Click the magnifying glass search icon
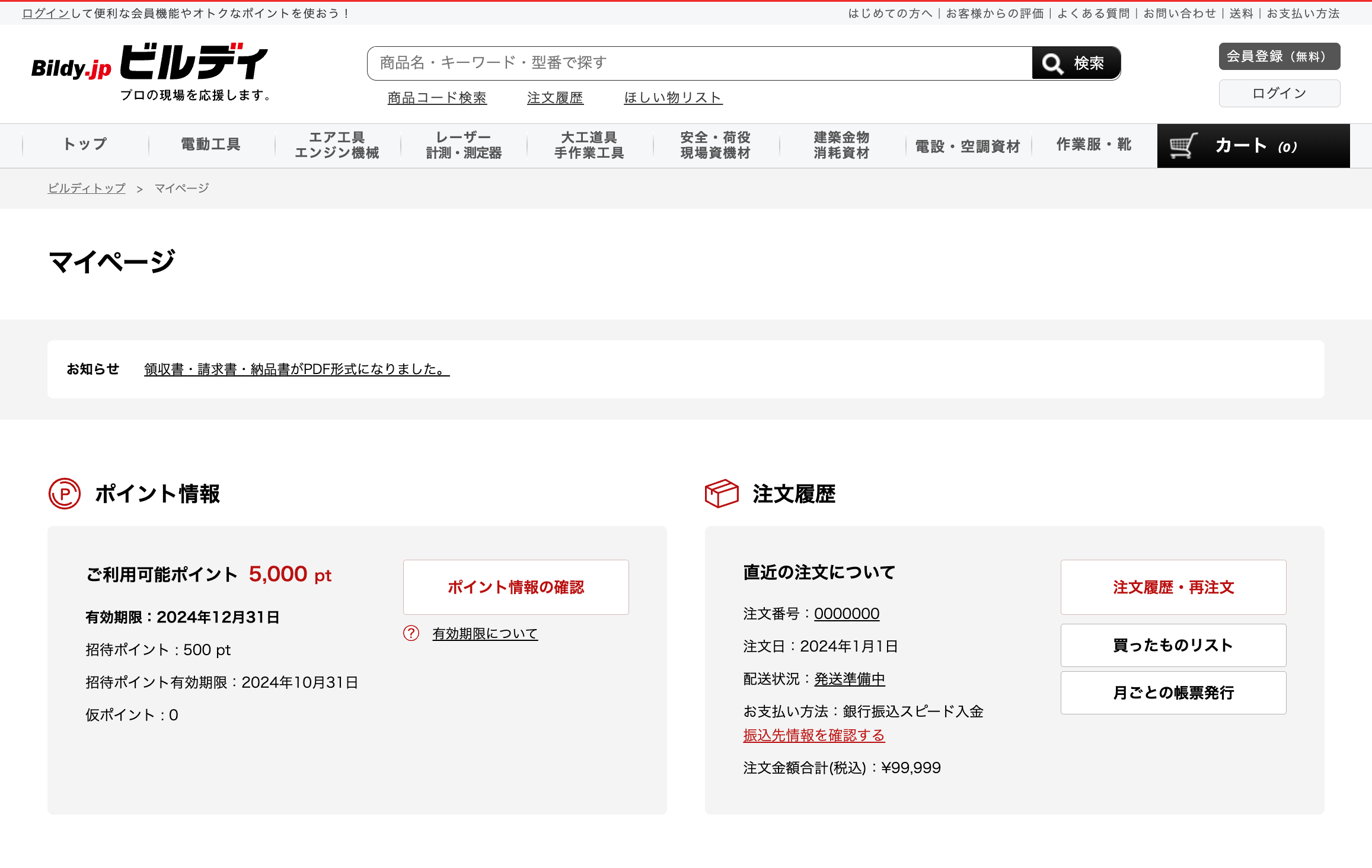Viewport: 1372px width, 868px height. click(x=1052, y=63)
